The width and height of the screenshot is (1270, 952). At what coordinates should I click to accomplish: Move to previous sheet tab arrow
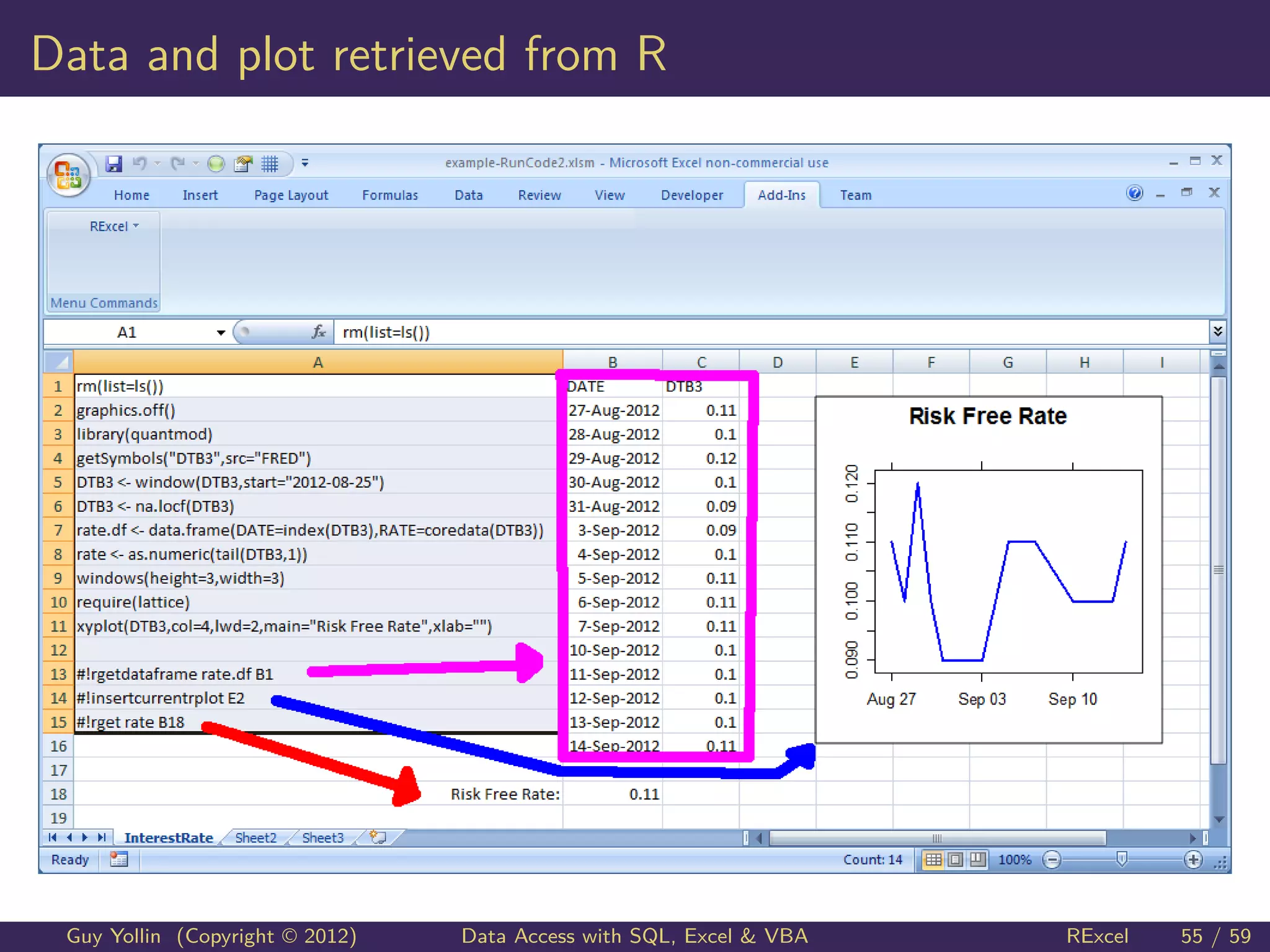coord(69,838)
